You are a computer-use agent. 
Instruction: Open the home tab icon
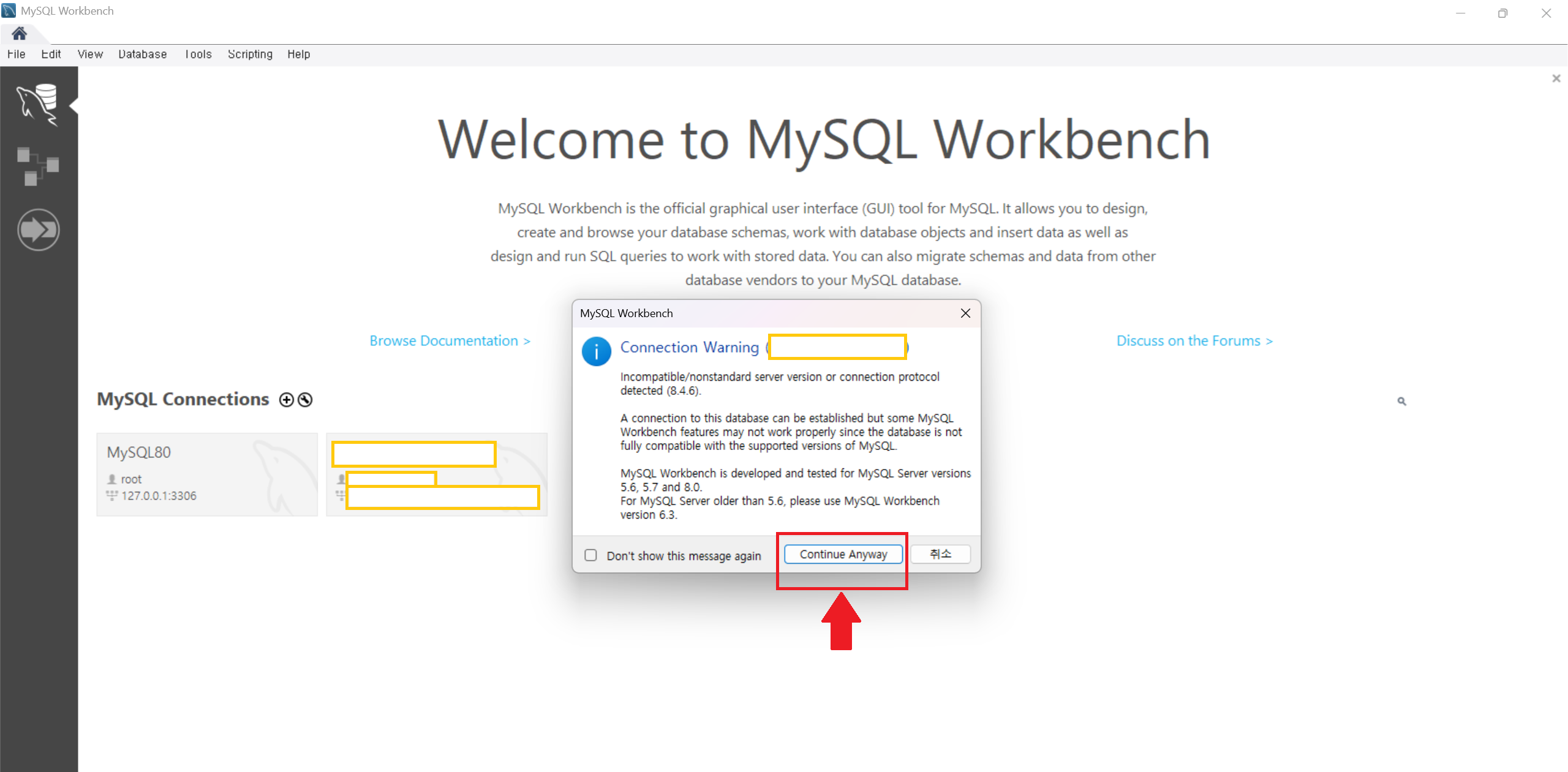pyautogui.click(x=19, y=33)
